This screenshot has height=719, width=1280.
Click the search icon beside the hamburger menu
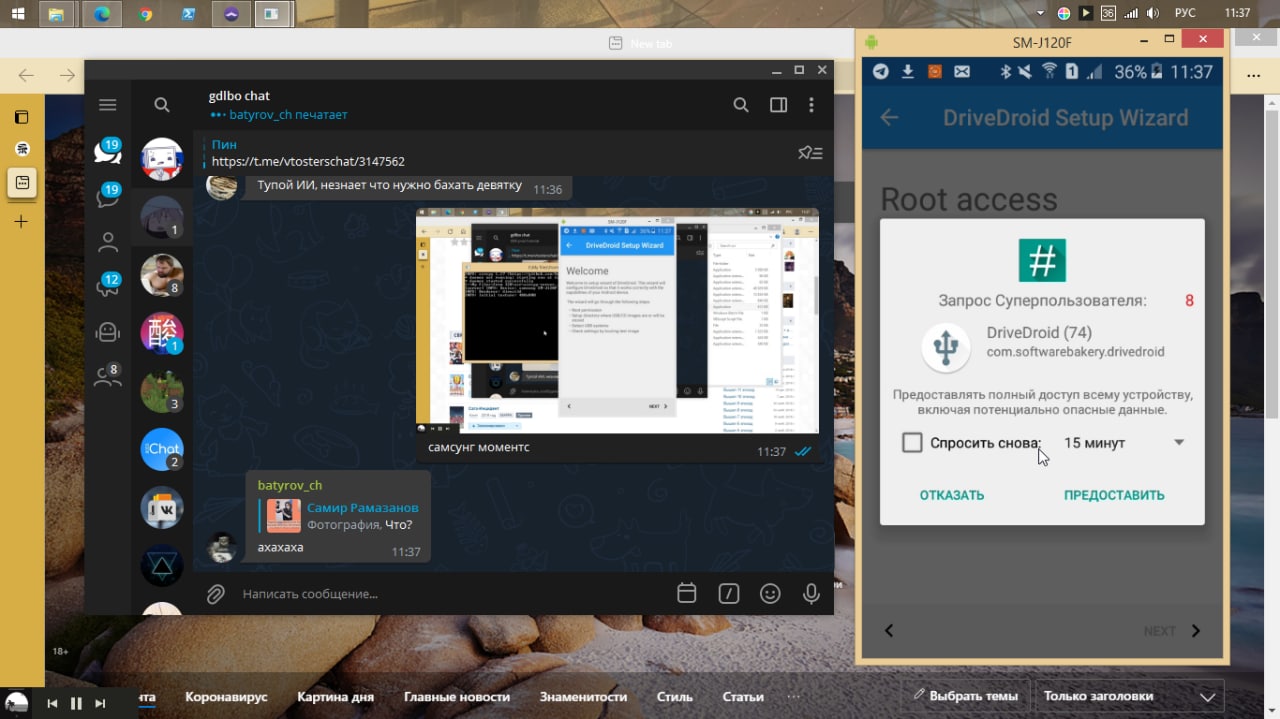pos(162,105)
